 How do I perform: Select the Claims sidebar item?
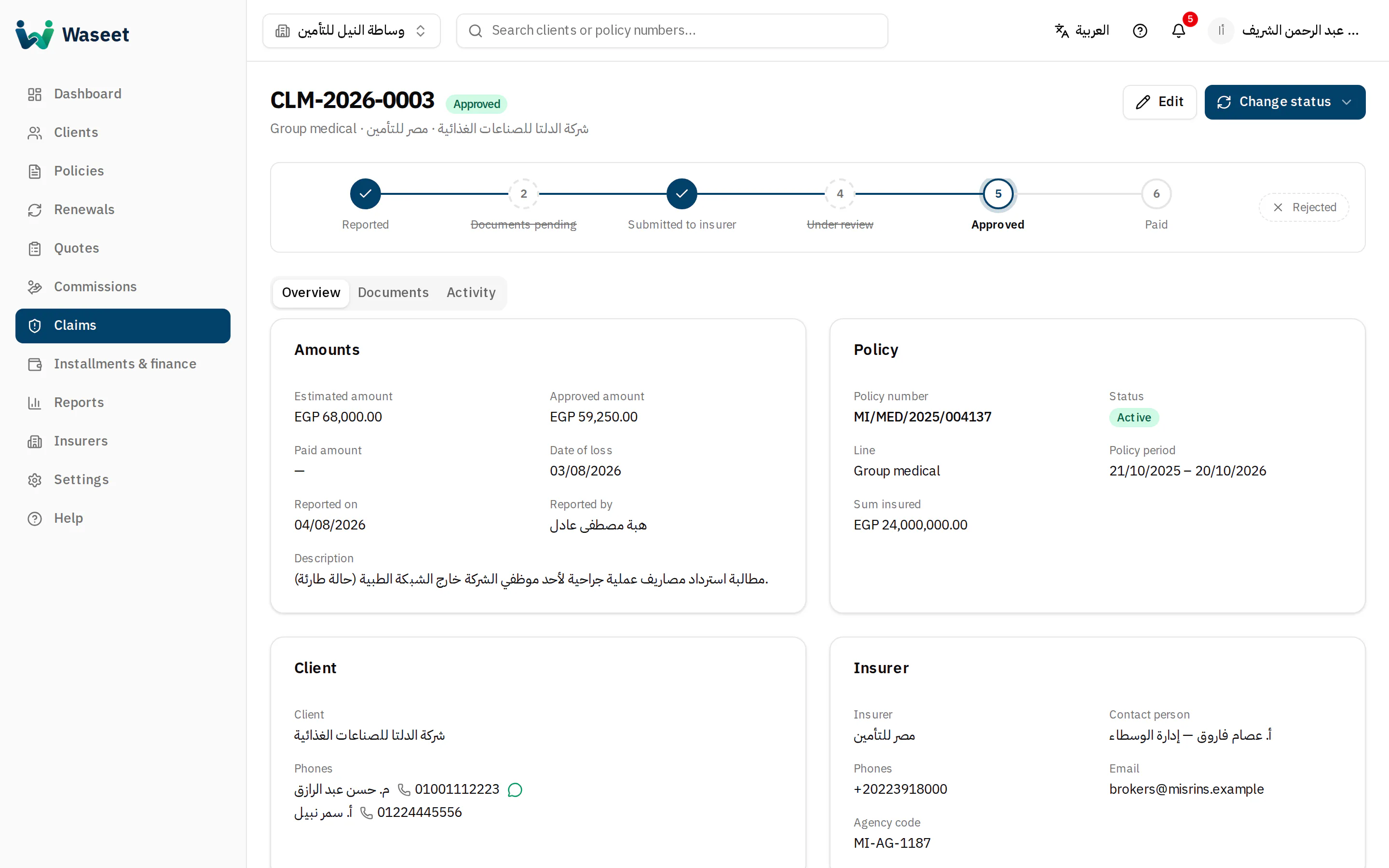coord(123,325)
